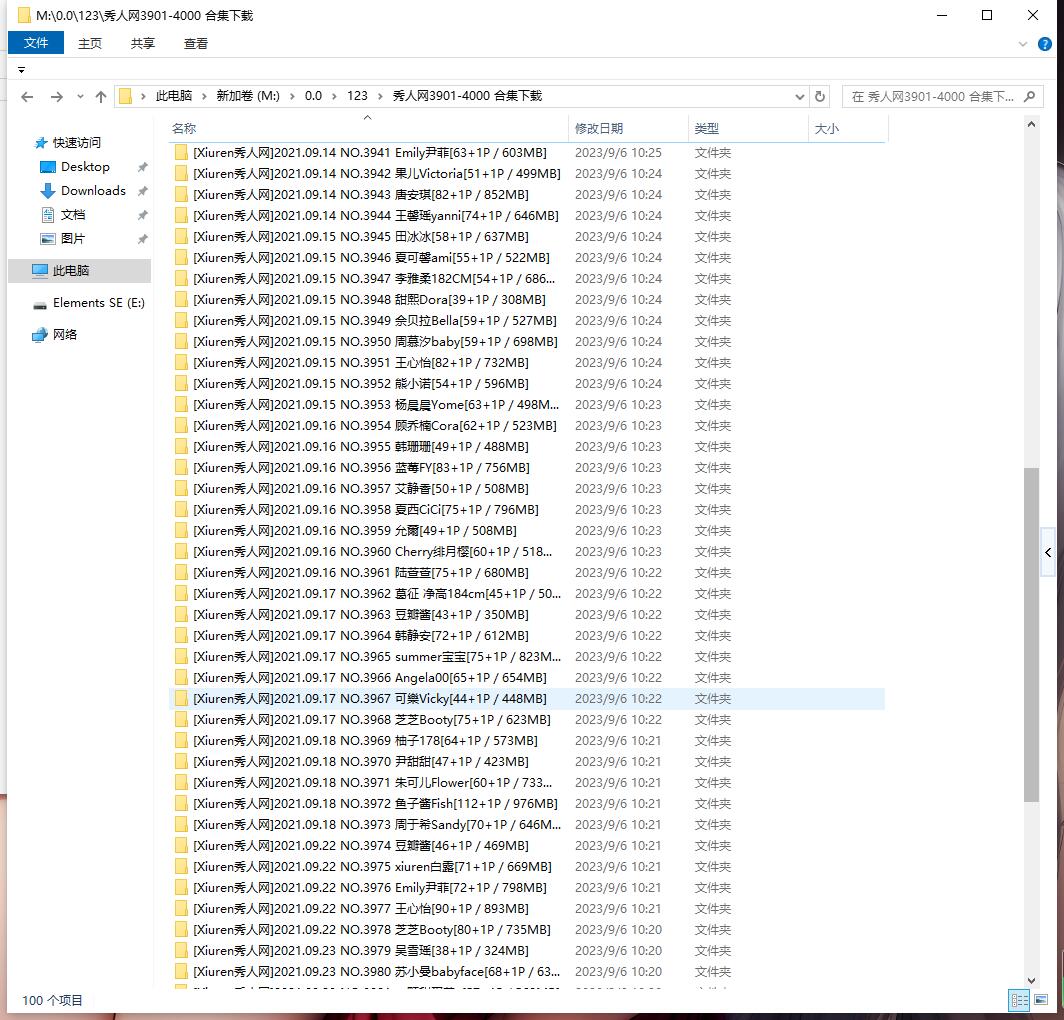Viewport: 1064px width, 1020px height.
Task: Open Downloads in Quick access
Action: [x=93, y=191]
